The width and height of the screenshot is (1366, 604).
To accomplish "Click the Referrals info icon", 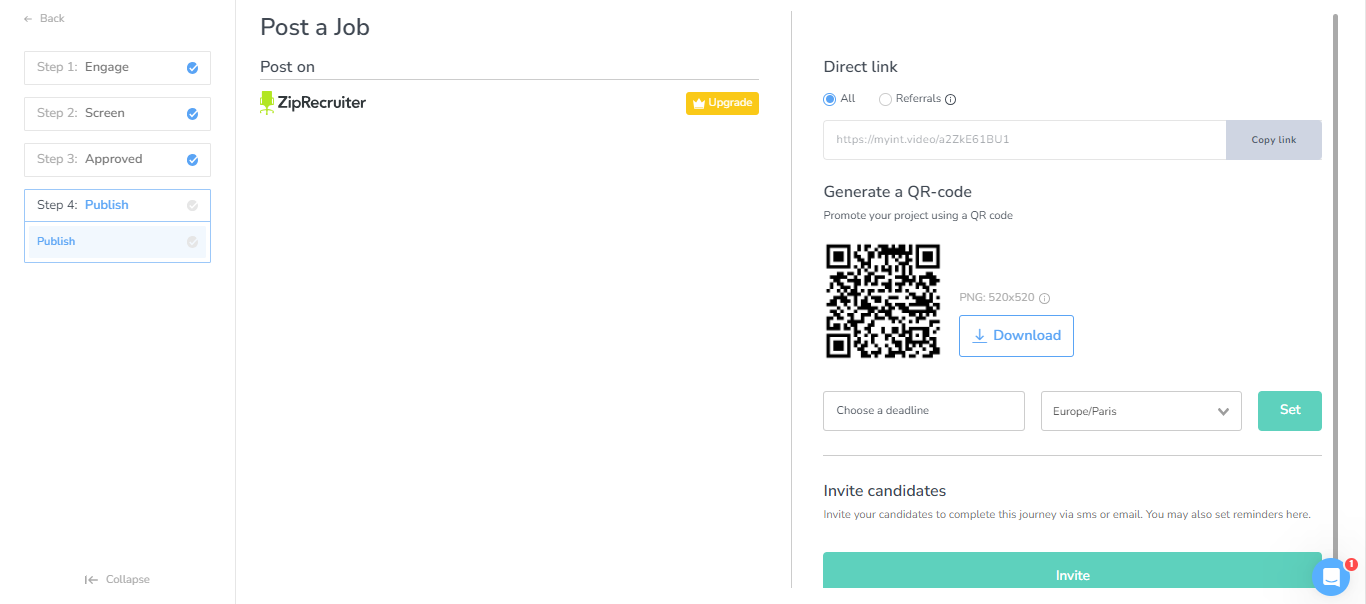I will [x=951, y=99].
